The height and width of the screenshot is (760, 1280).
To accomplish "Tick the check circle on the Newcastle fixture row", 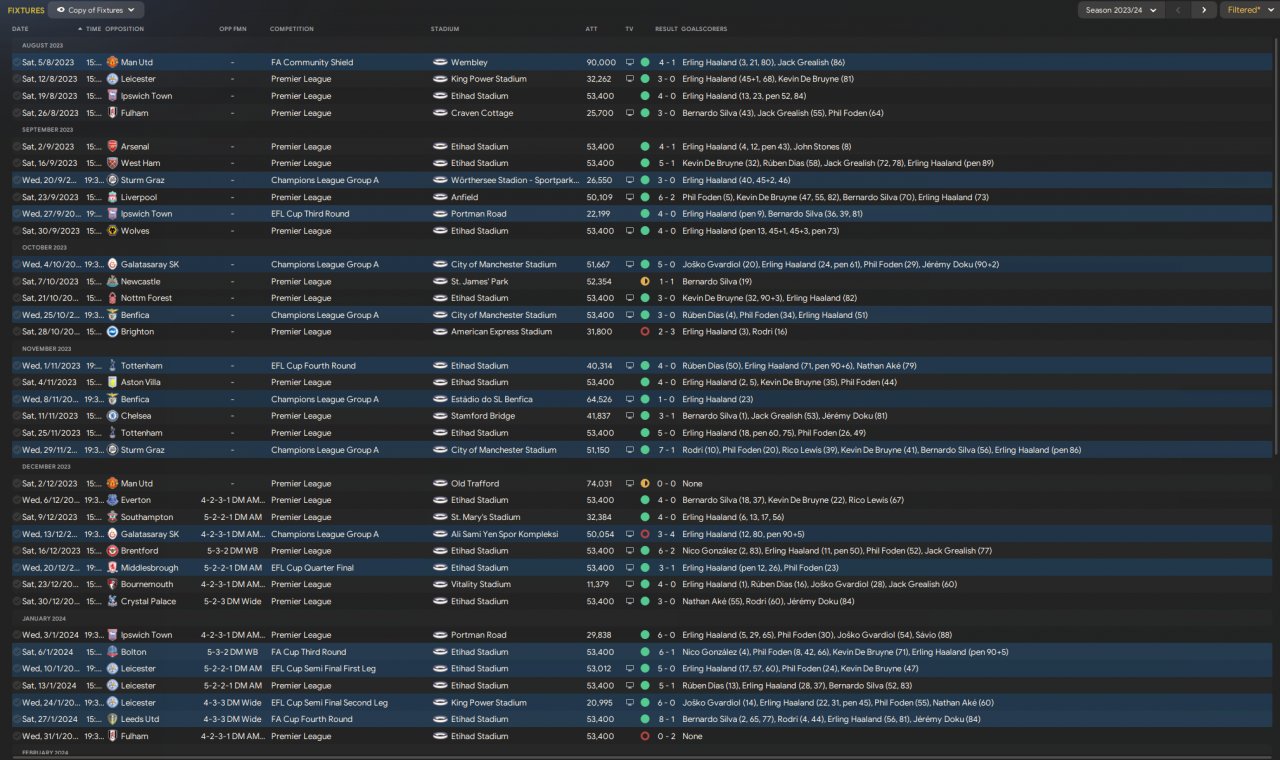I will 16,281.
